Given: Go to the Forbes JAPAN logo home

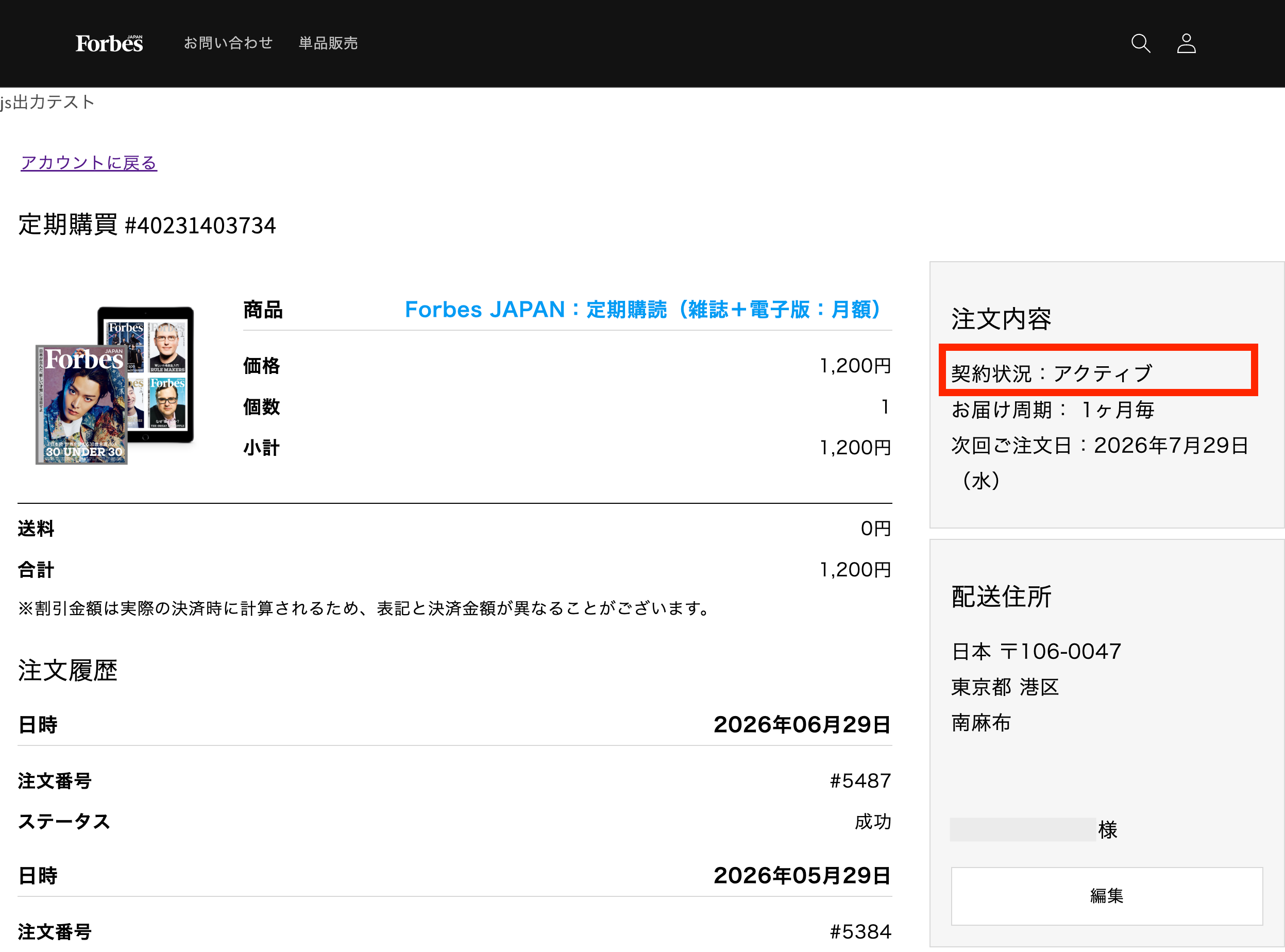Looking at the screenshot, I should coord(109,43).
